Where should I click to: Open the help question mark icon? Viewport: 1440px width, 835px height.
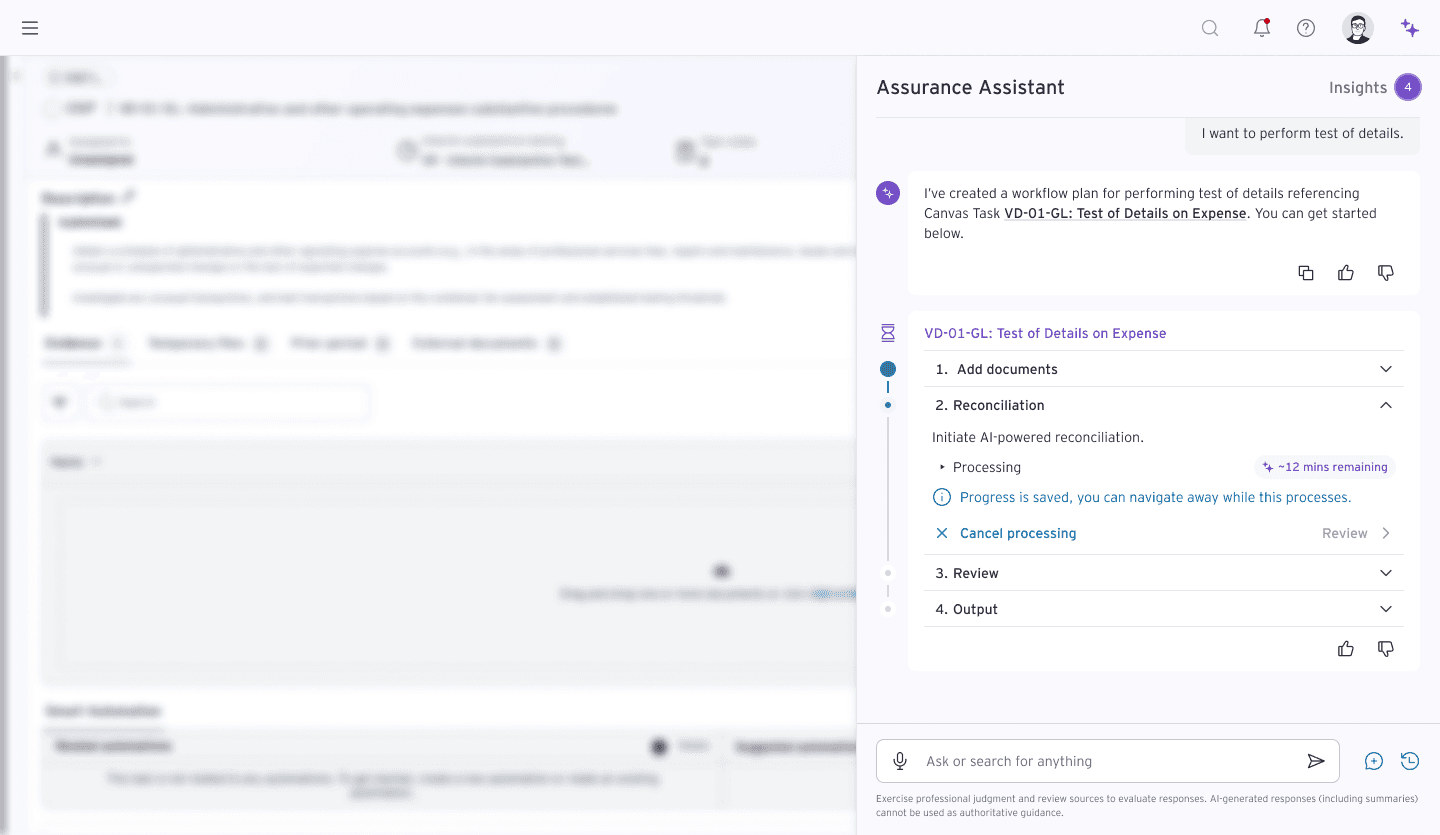pos(1306,28)
